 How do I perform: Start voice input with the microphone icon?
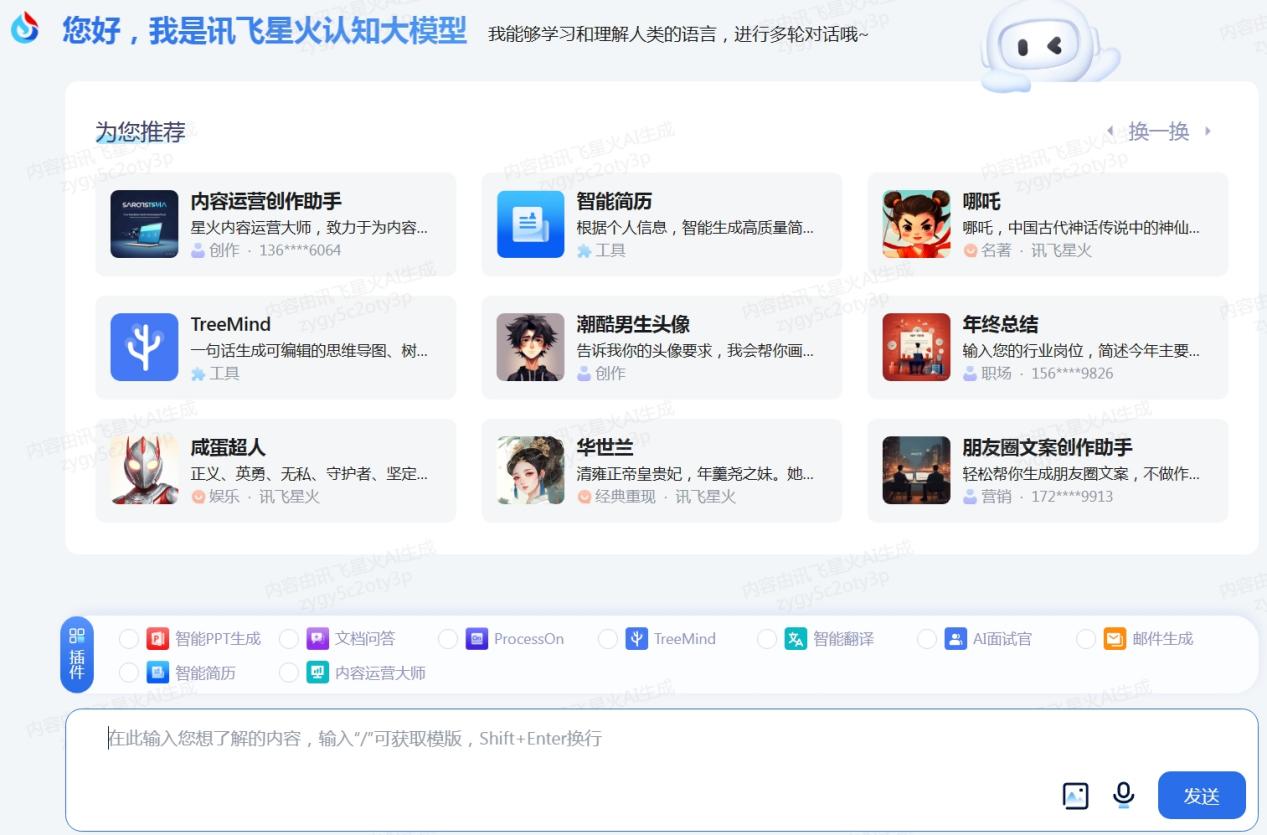(1124, 795)
